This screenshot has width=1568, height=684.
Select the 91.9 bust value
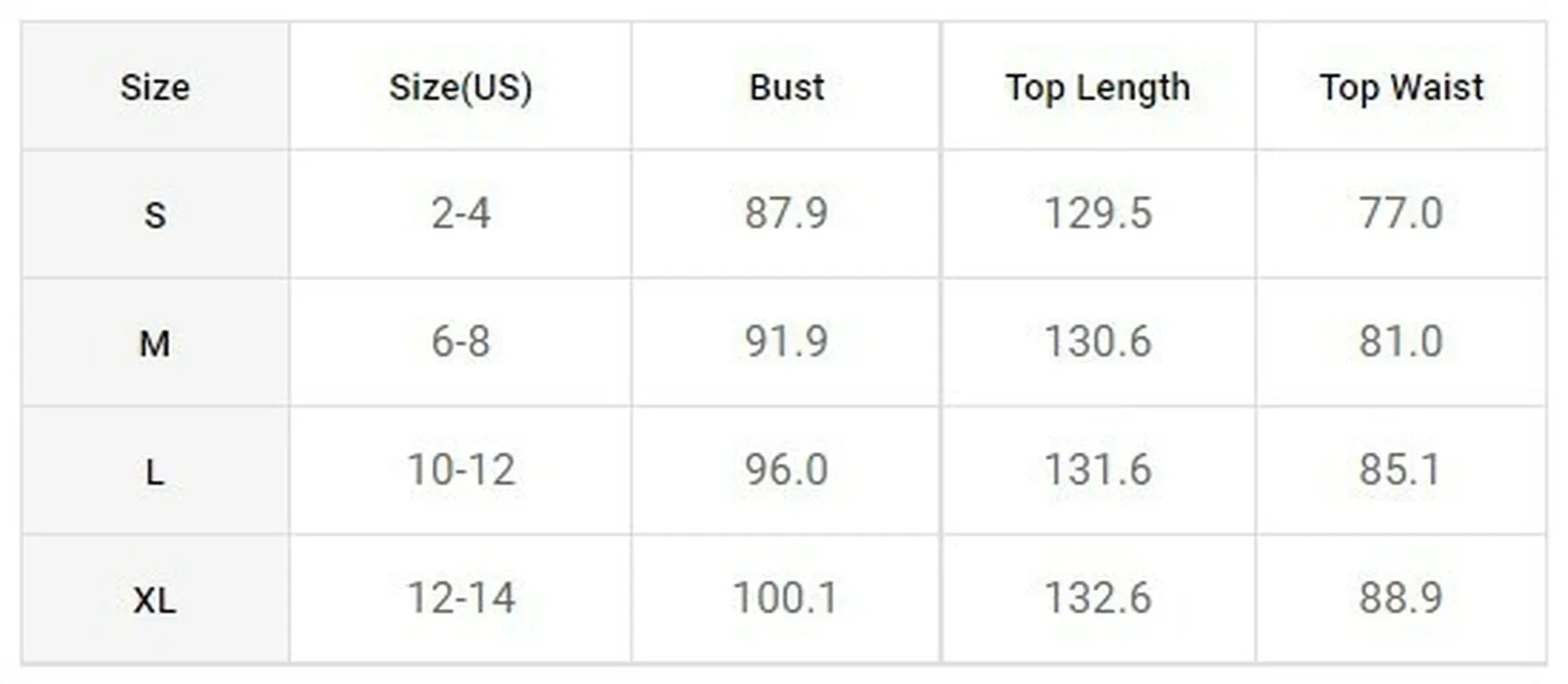(x=787, y=341)
